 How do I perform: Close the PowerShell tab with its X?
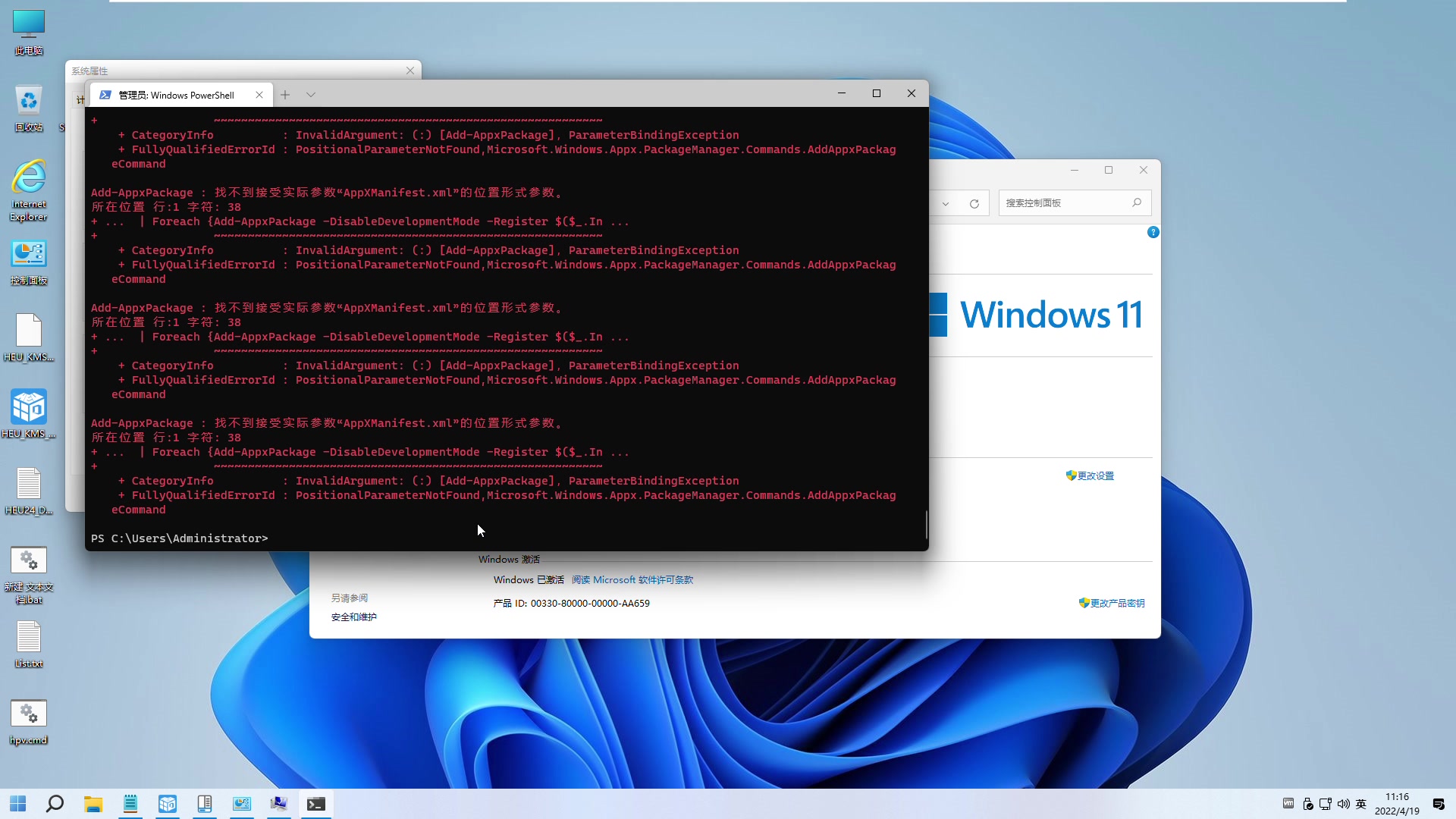259,95
